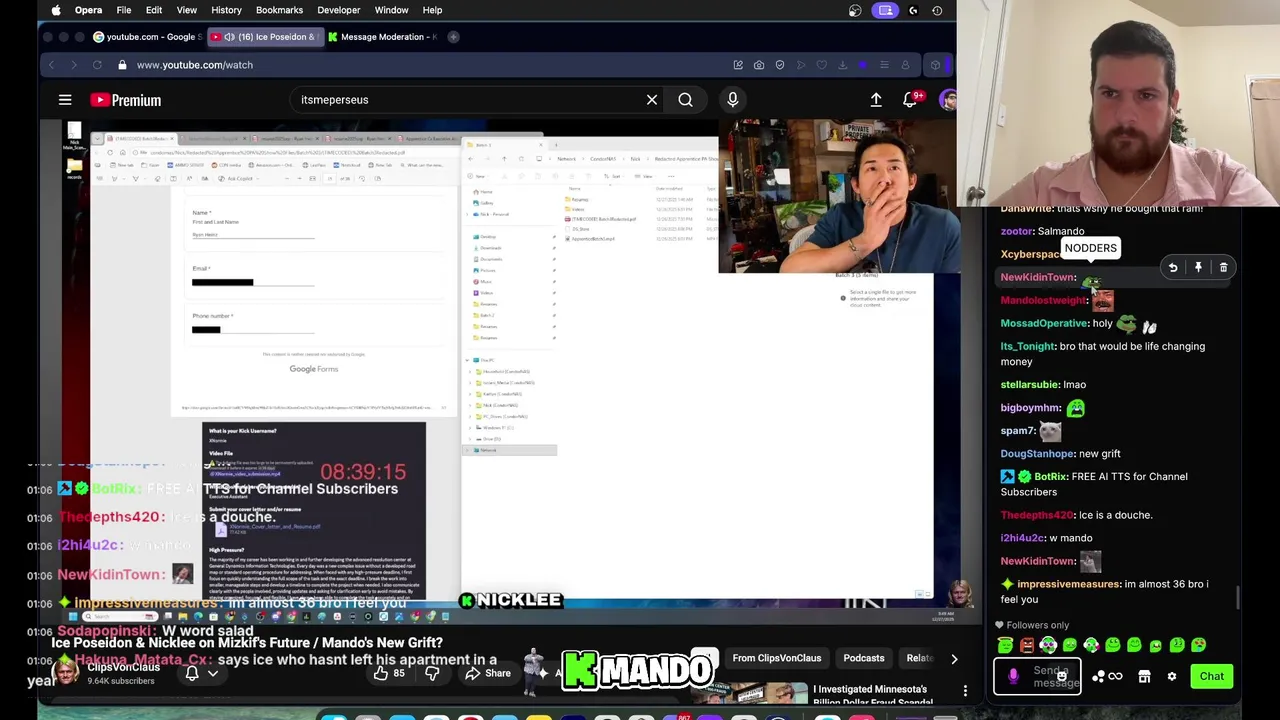
Task: Go to YouTube Premium home logo
Action: pos(125,100)
